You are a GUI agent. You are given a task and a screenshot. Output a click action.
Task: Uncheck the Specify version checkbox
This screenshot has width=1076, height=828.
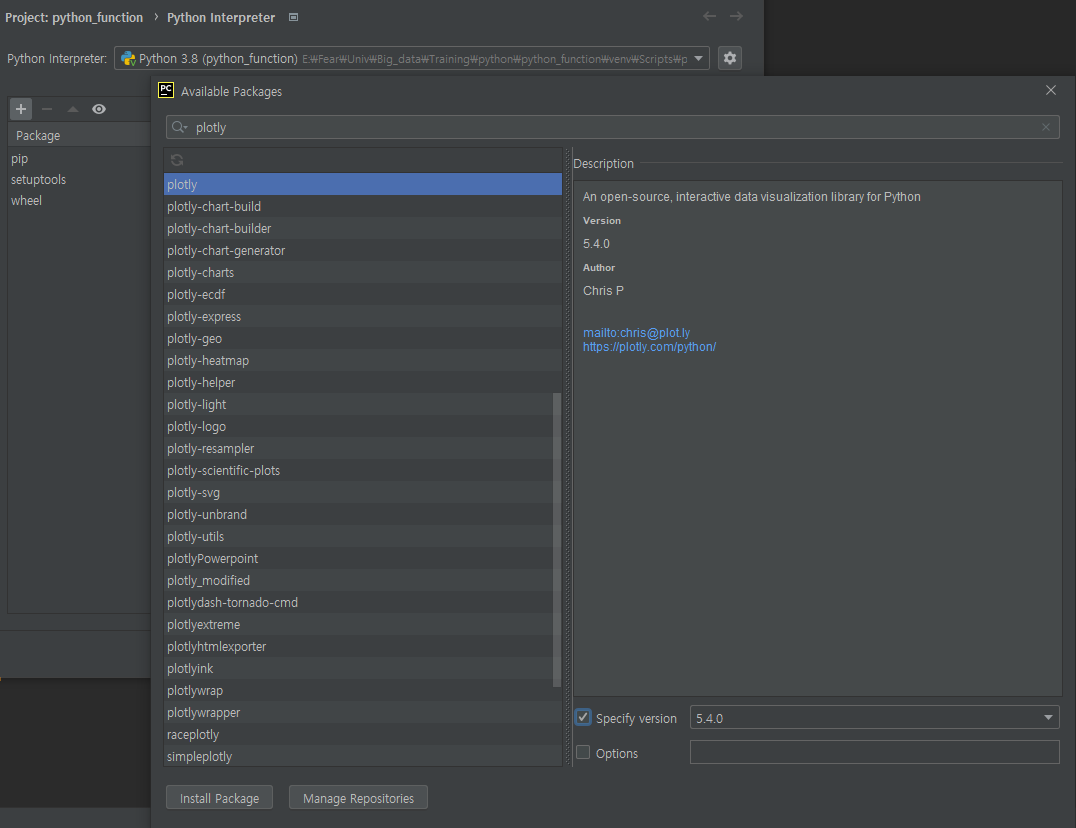[x=583, y=718]
